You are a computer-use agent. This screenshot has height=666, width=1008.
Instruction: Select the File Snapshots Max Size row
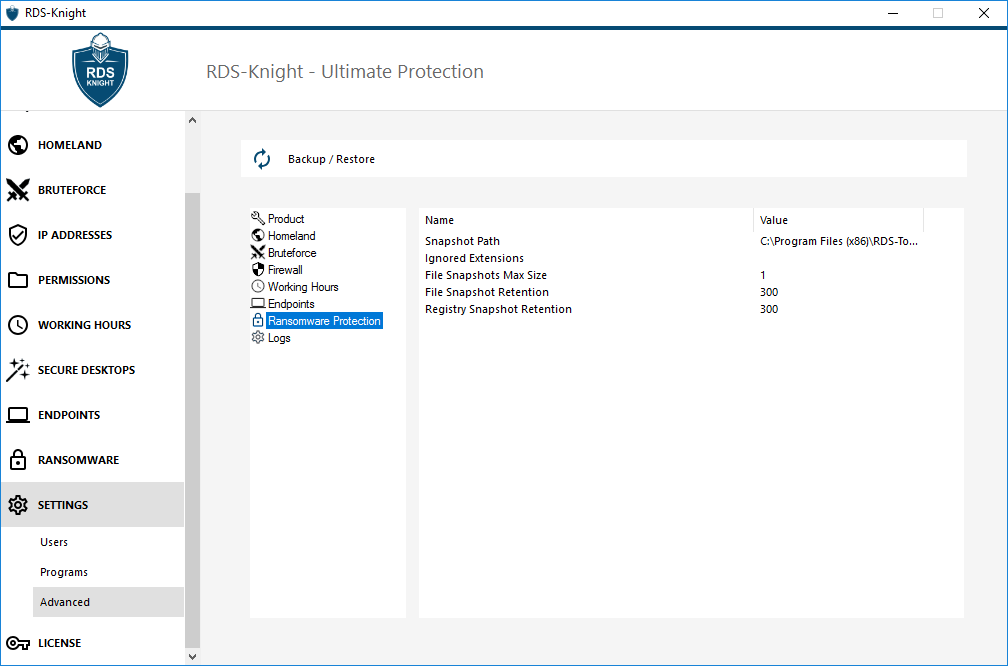click(x=671, y=275)
